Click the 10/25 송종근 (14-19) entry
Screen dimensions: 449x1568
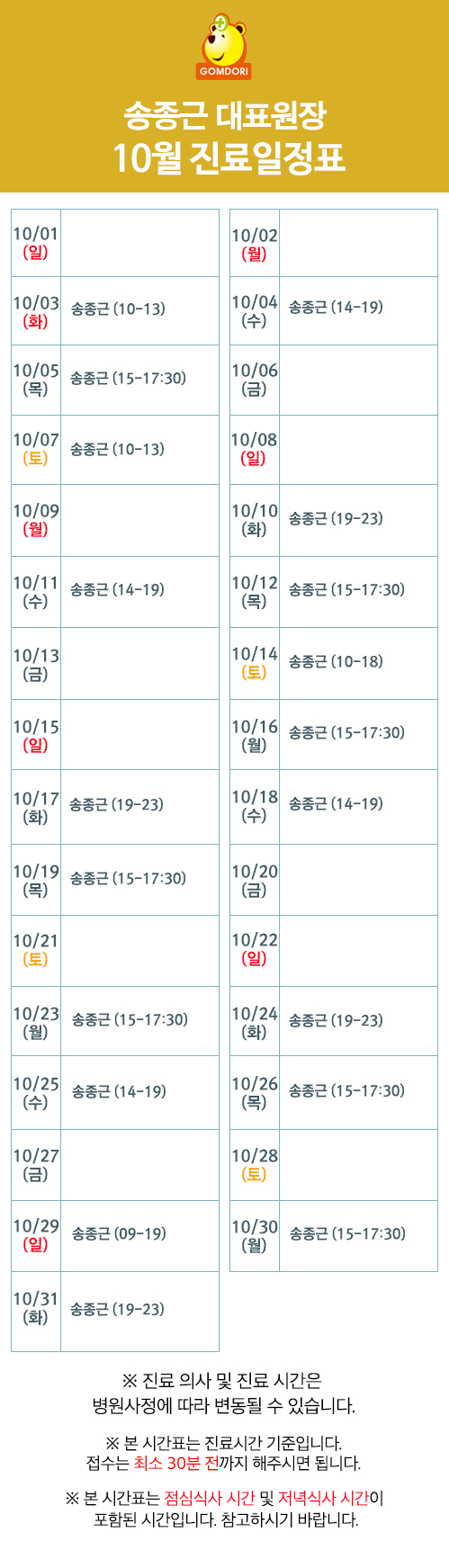pyautogui.click(x=119, y=1092)
